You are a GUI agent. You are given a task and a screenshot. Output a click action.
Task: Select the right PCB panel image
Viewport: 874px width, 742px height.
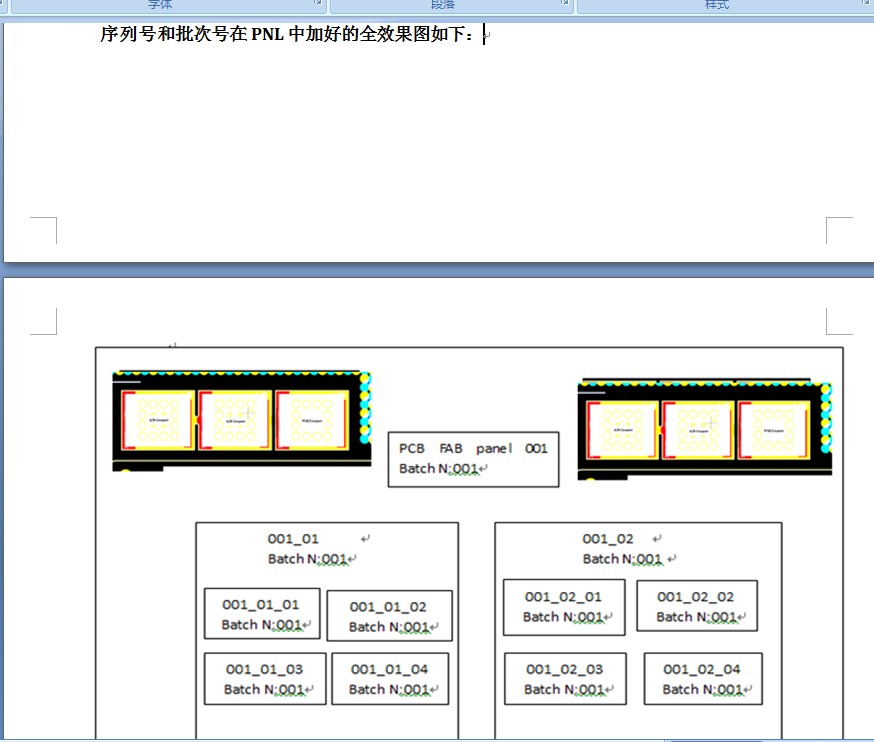[x=705, y=429]
